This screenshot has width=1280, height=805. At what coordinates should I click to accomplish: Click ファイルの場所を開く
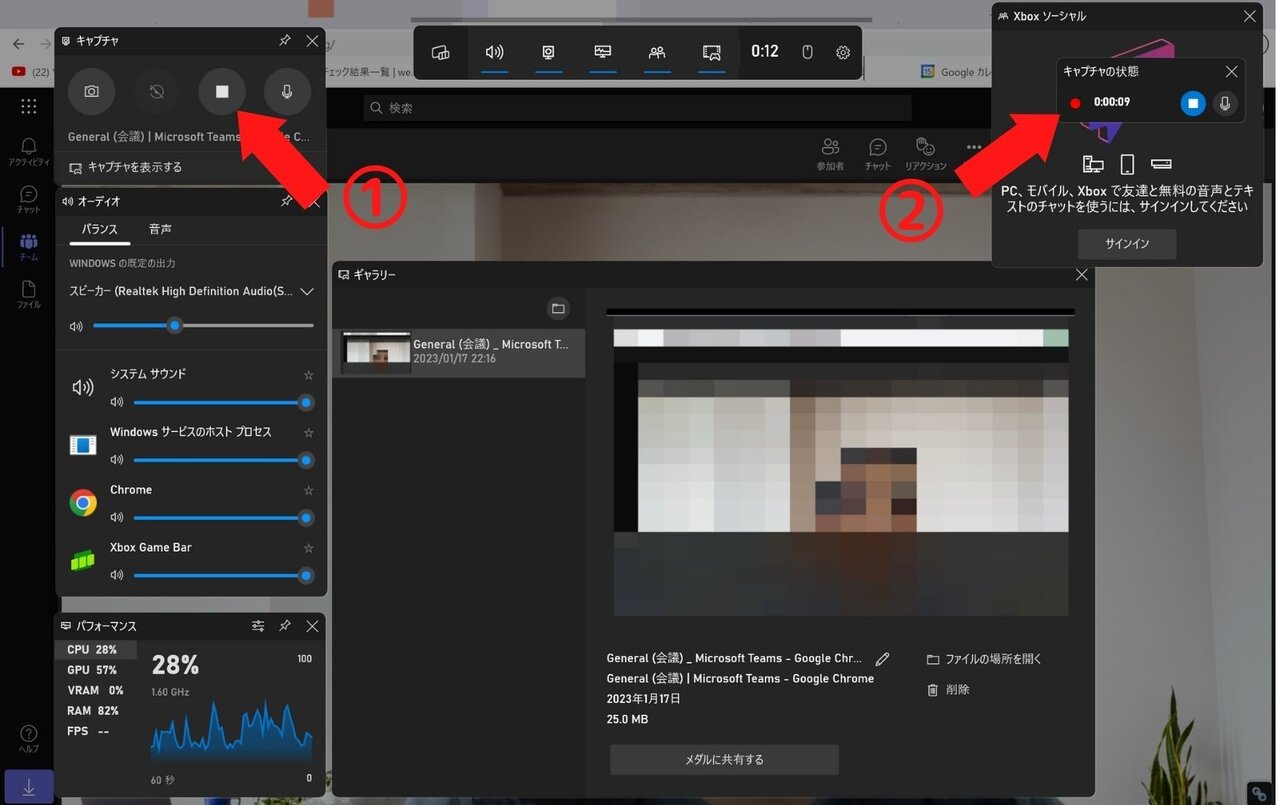(x=984, y=659)
